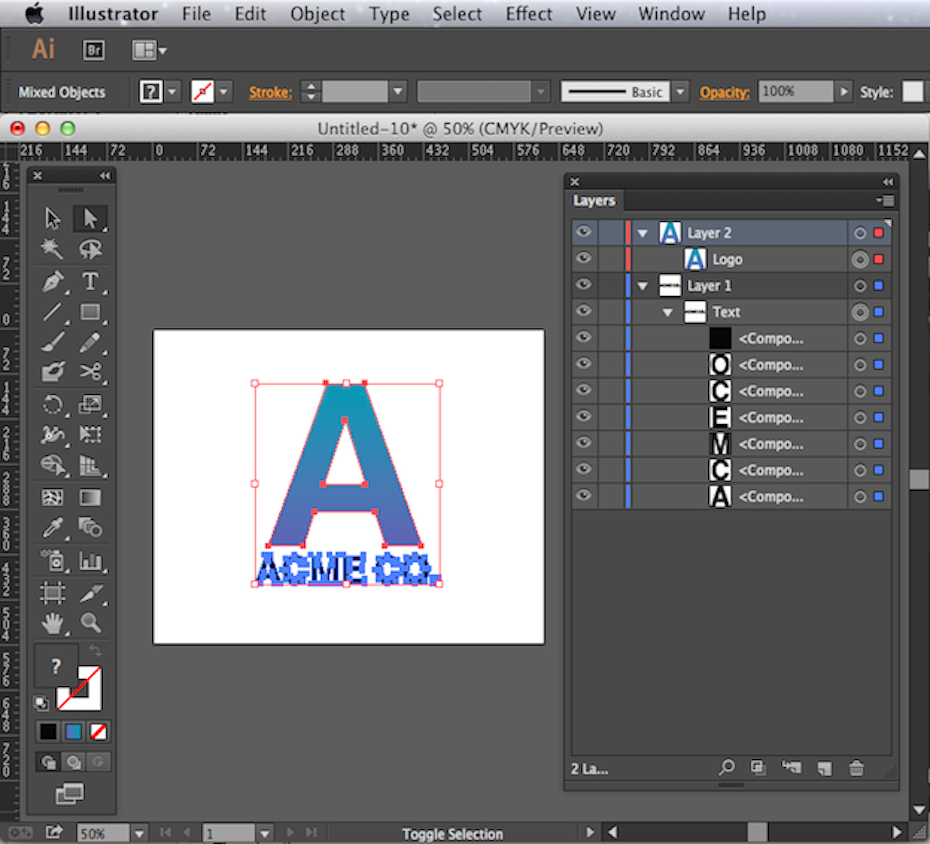Collapse the Text group triangle
This screenshot has height=844, width=930.
click(x=668, y=313)
